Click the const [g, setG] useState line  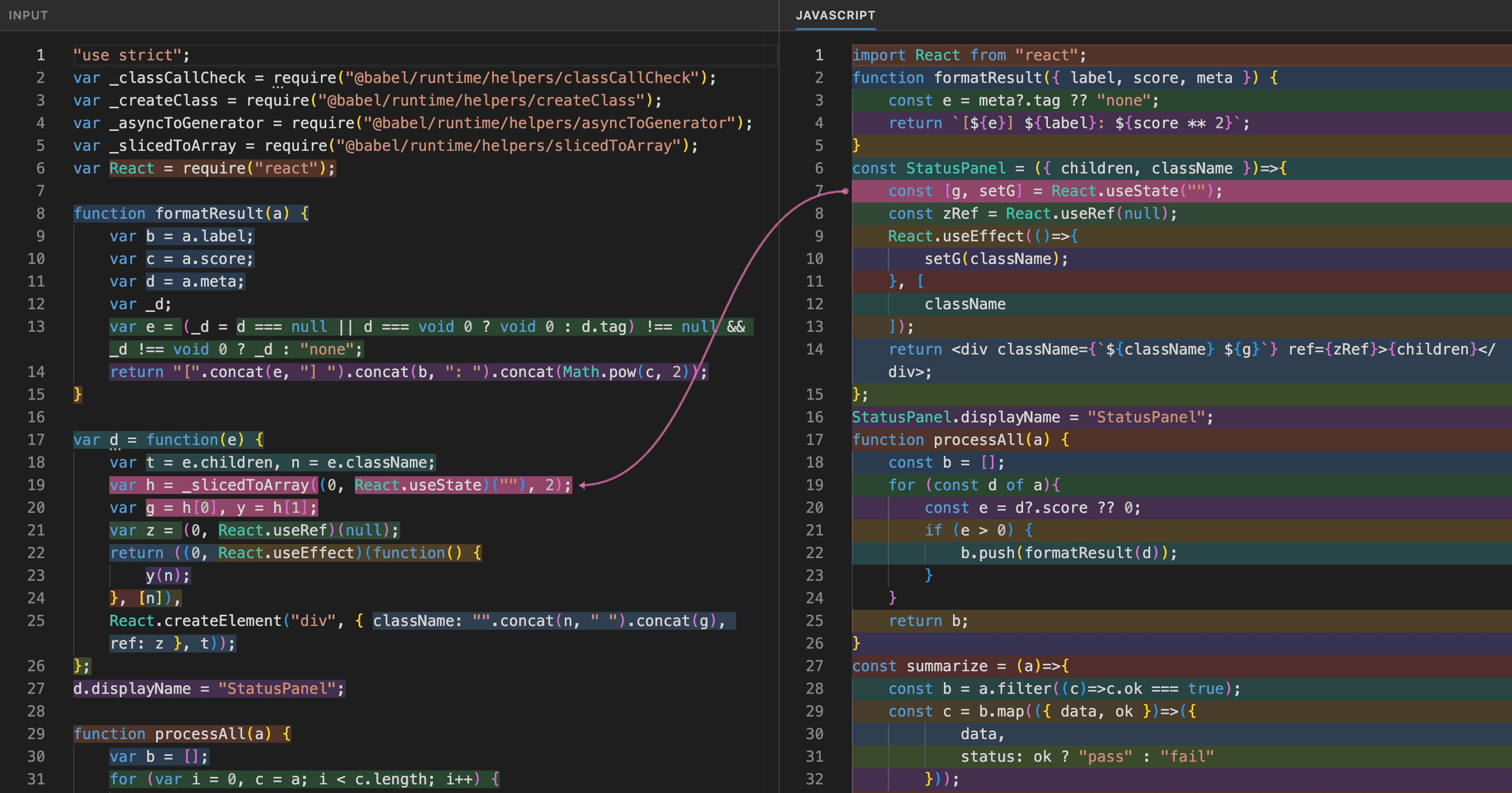coord(1055,191)
